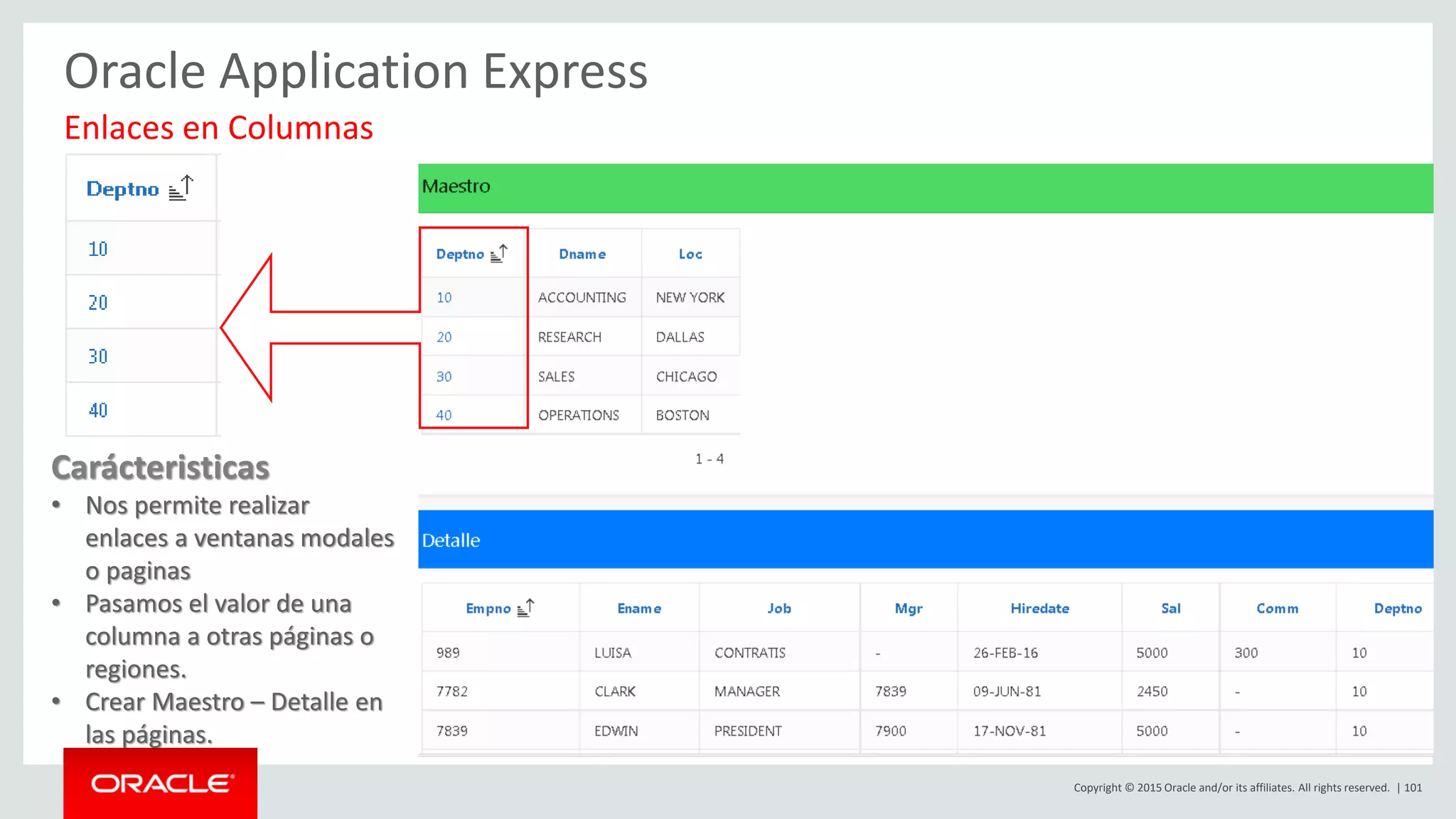This screenshot has width=1456, height=819.
Task: Sort Detalle table by Hiredate header
Action: click(1040, 609)
